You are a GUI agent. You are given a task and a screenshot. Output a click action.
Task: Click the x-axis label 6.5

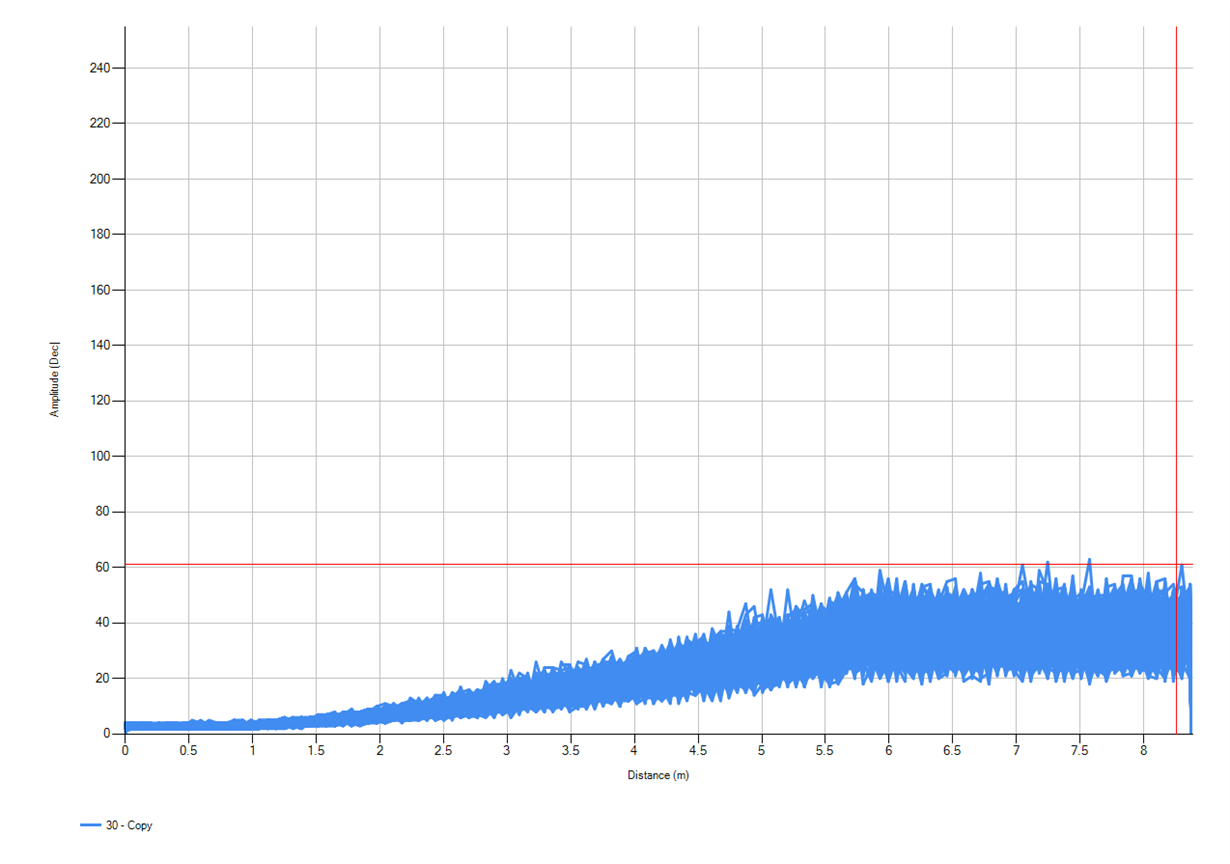pyautogui.click(x=953, y=748)
